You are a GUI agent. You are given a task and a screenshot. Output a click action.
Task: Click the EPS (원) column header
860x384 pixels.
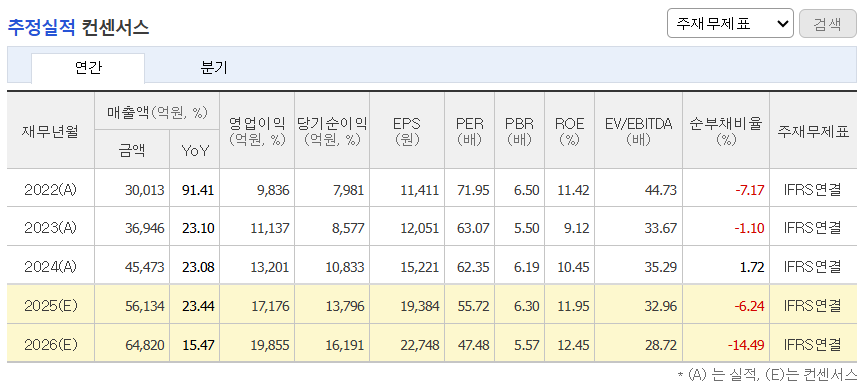pyautogui.click(x=407, y=131)
